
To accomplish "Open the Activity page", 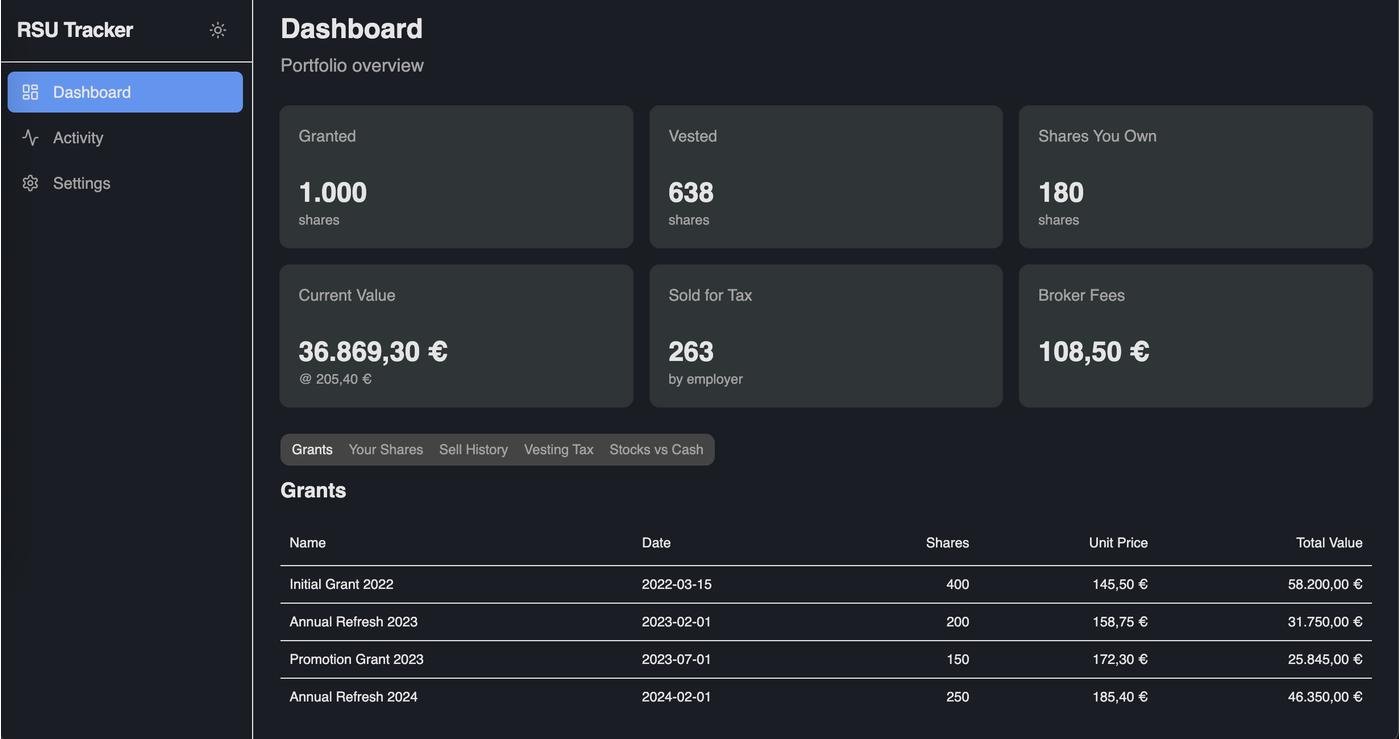I will click(78, 138).
